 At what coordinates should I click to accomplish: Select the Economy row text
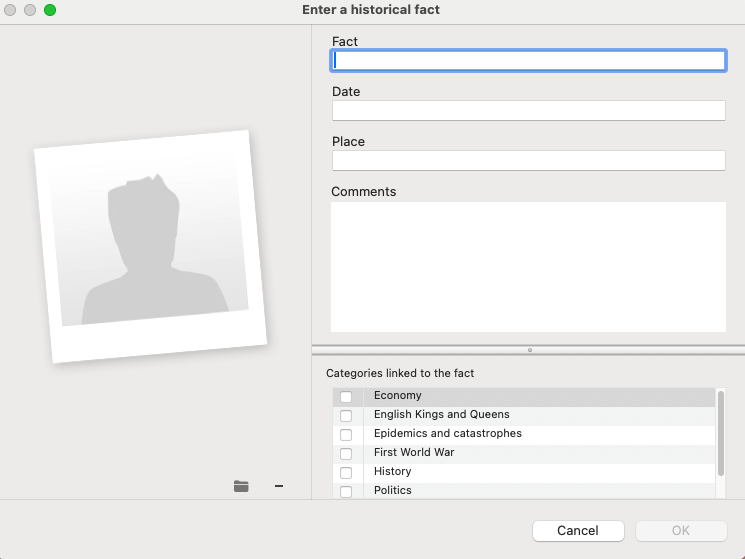[398, 395]
